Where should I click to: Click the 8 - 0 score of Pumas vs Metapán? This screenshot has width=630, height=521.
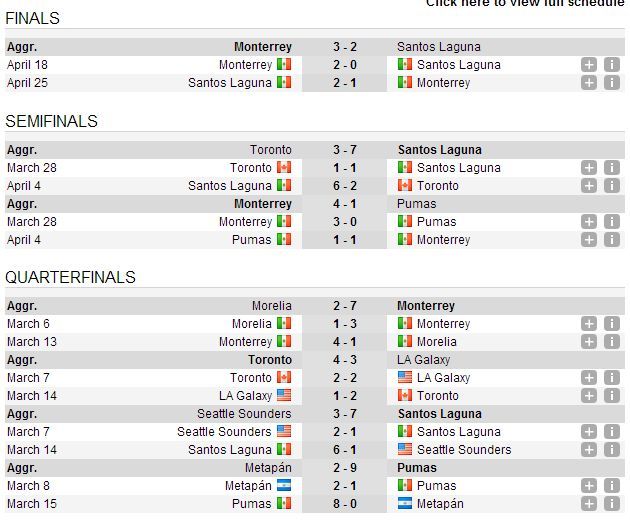(345, 504)
